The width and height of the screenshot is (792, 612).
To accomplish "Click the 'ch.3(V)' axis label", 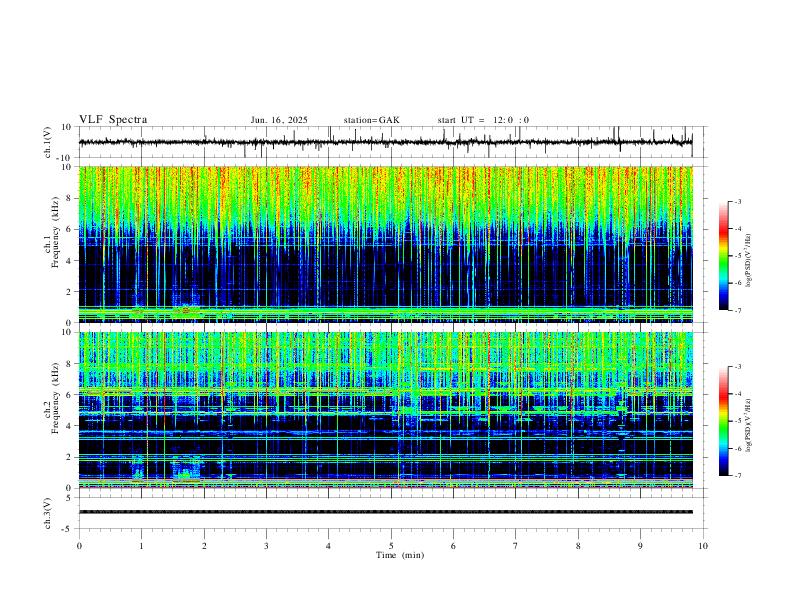I will pyautogui.click(x=48, y=513).
